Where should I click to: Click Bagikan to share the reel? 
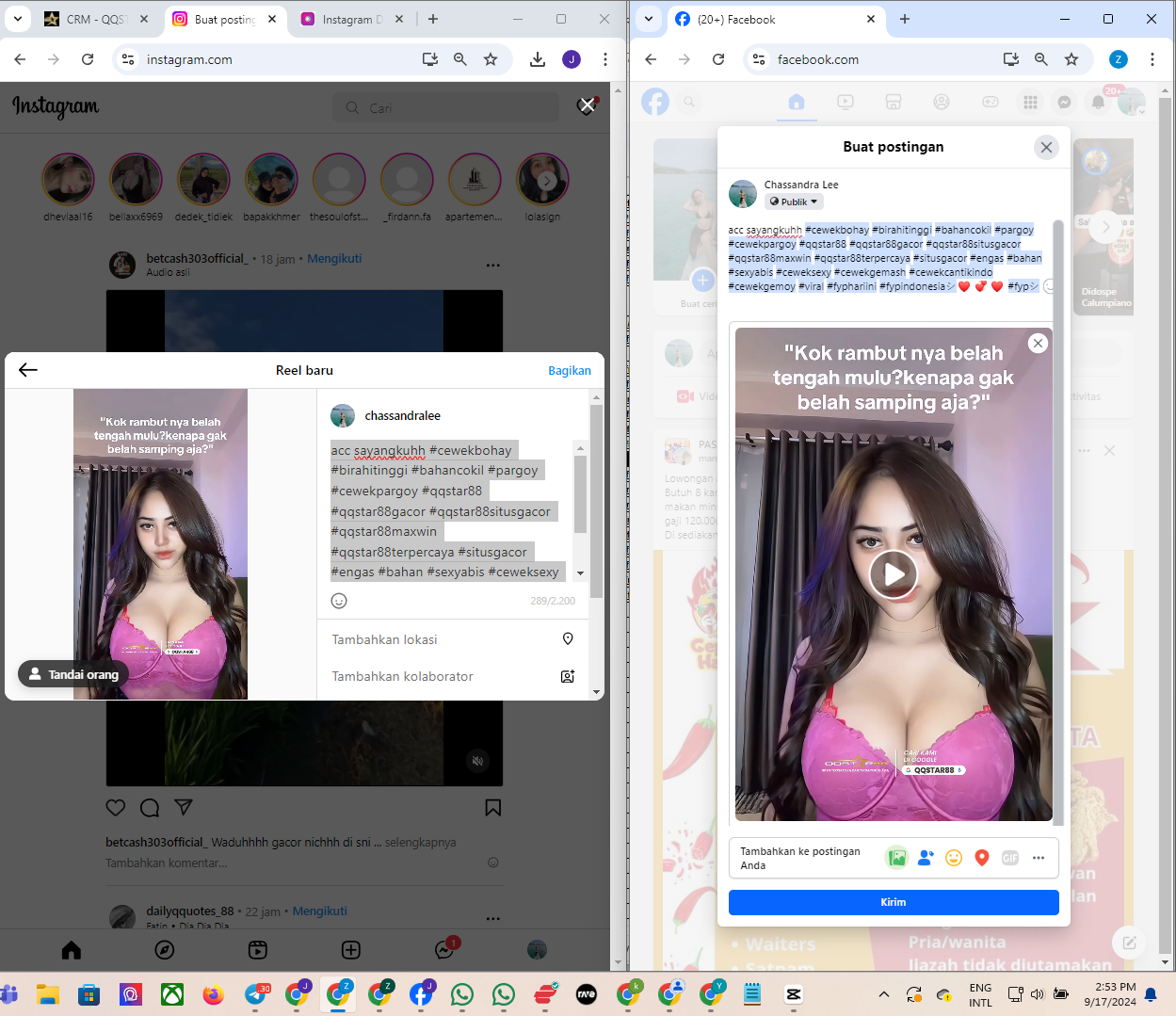pos(570,370)
